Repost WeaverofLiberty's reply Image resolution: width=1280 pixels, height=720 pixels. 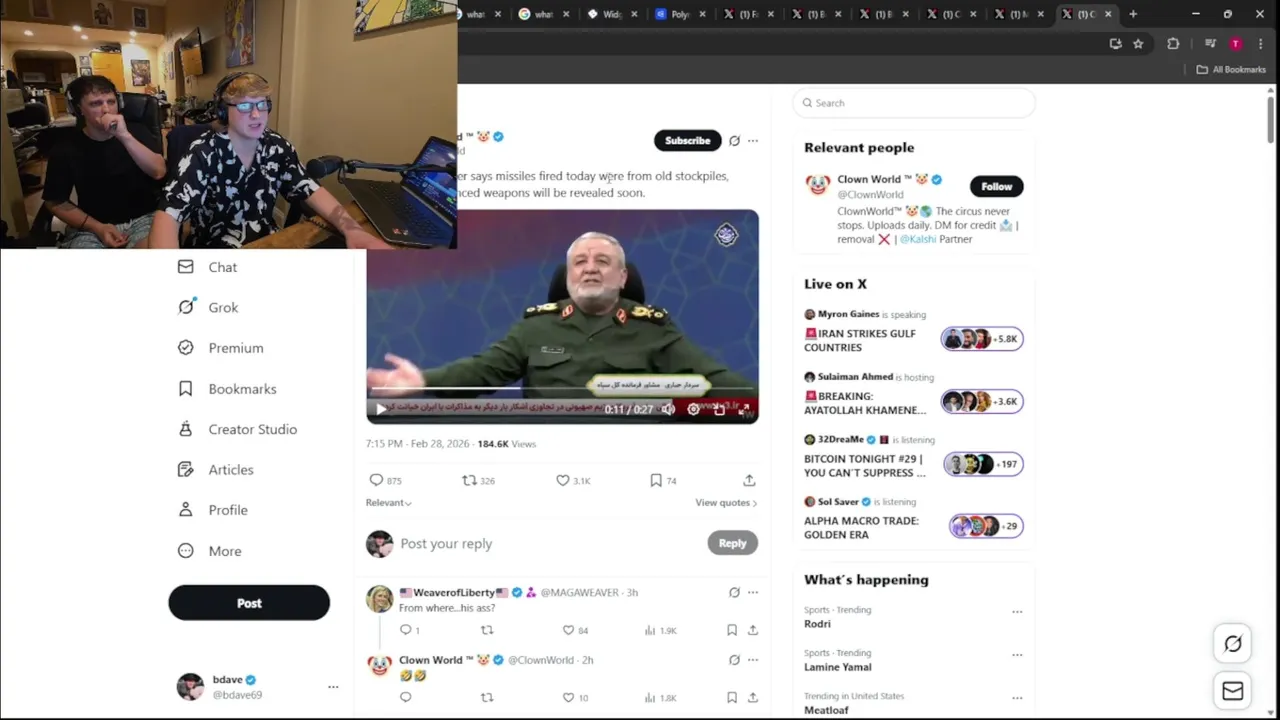coord(487,630)
